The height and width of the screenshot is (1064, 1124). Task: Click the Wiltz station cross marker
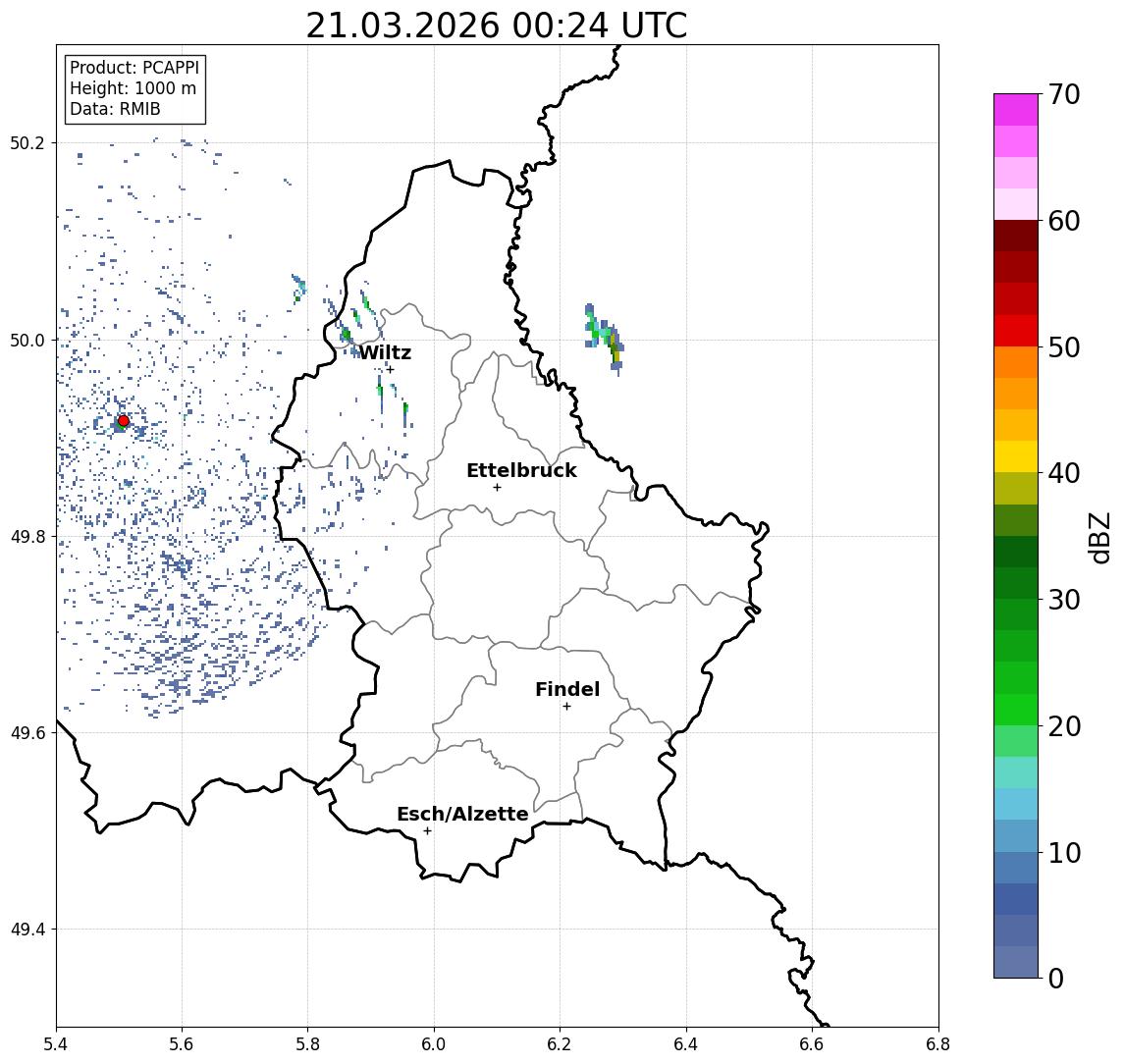[x=390, y=369]
